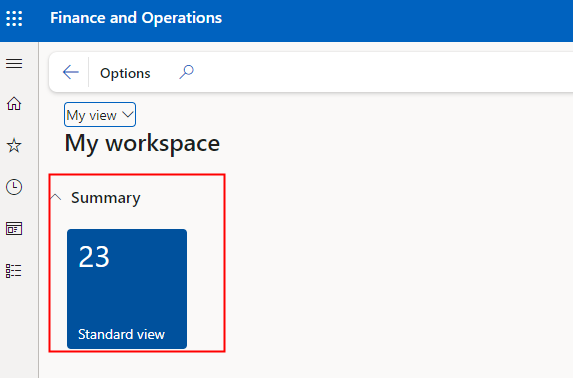
Task: Open Favorites star icon in sidebar
Action: coord(14,145)
